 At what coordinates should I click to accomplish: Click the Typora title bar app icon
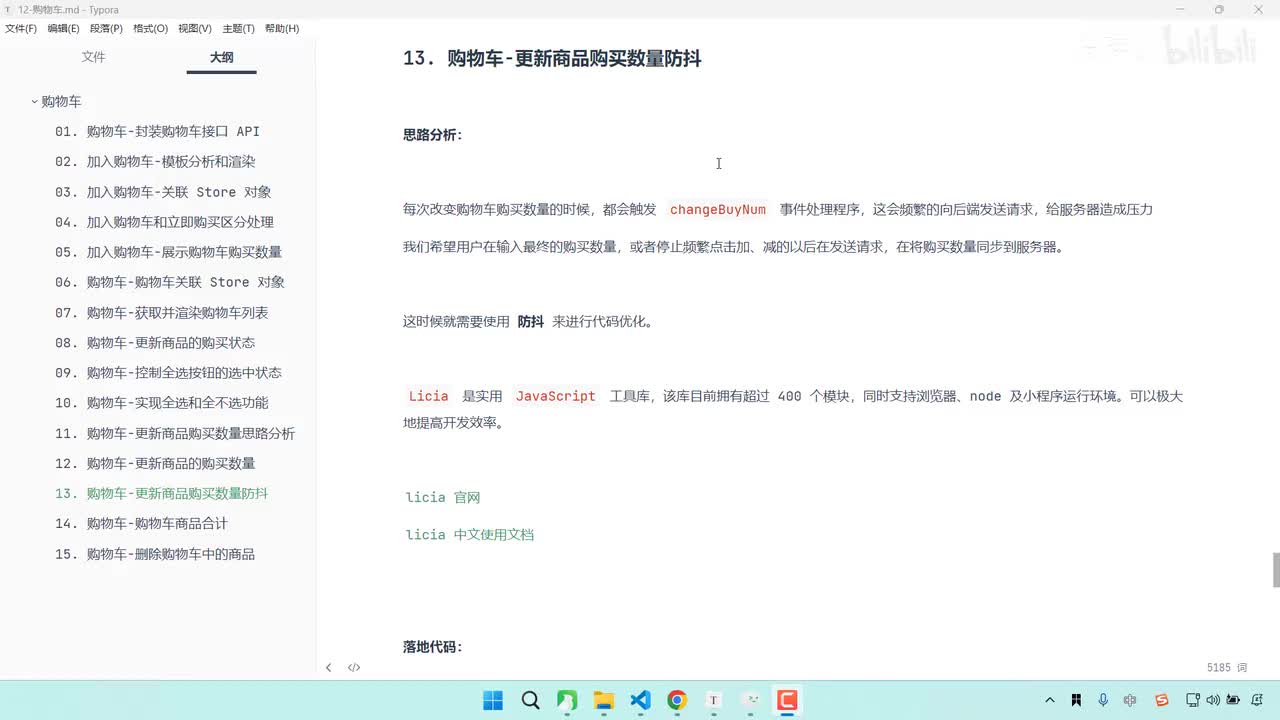(8, 9)
